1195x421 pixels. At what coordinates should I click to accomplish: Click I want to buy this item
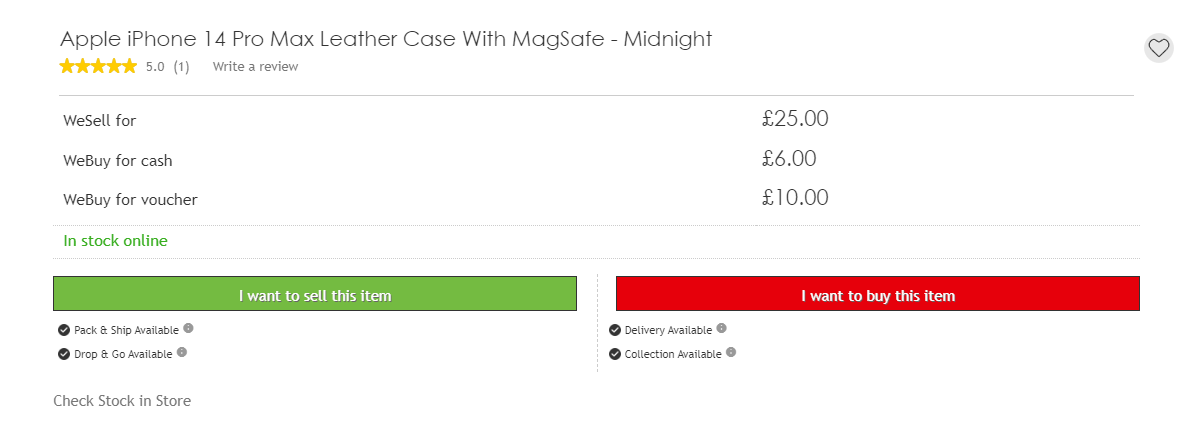click(878, 294)
